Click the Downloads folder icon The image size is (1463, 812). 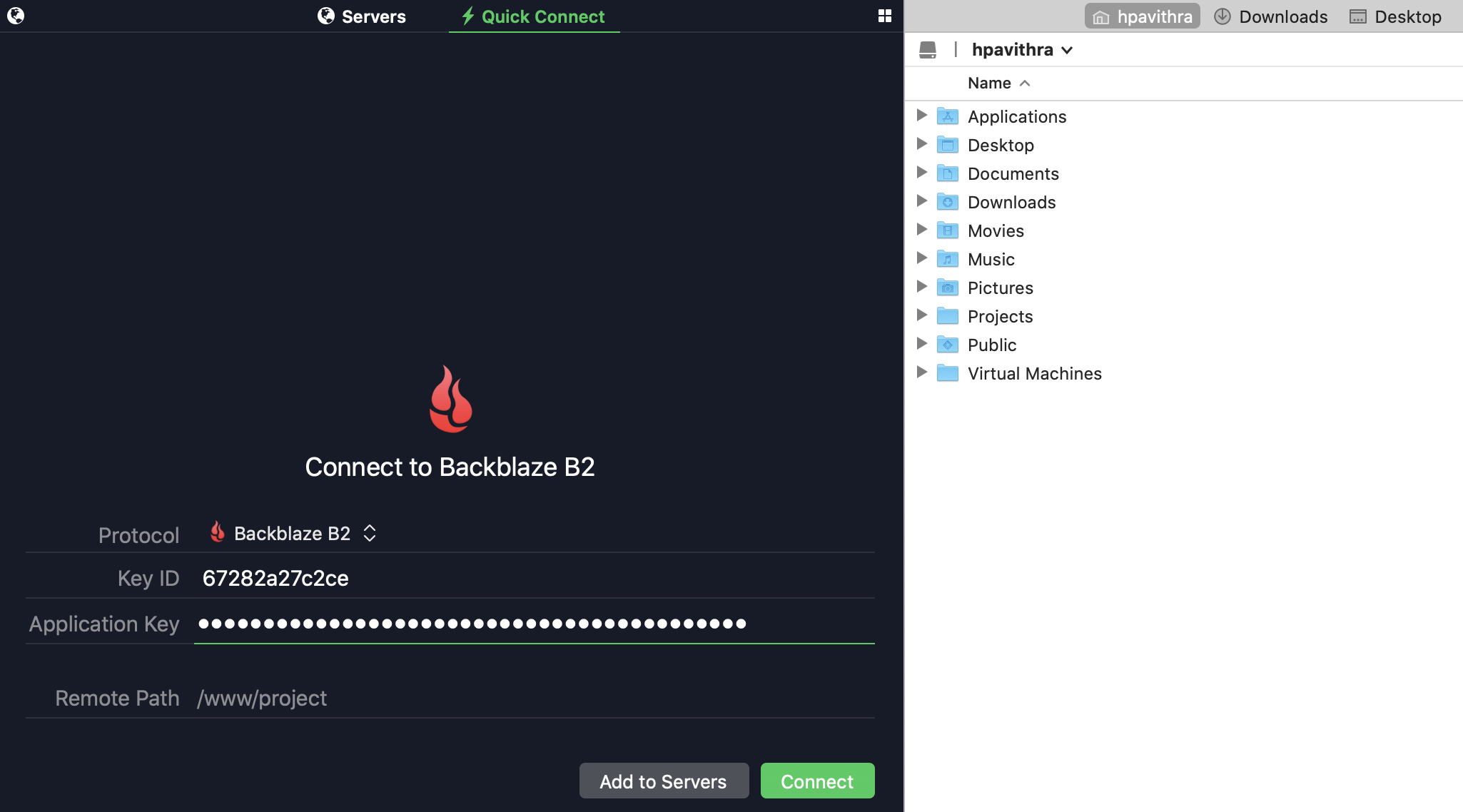tap(946, 201)
